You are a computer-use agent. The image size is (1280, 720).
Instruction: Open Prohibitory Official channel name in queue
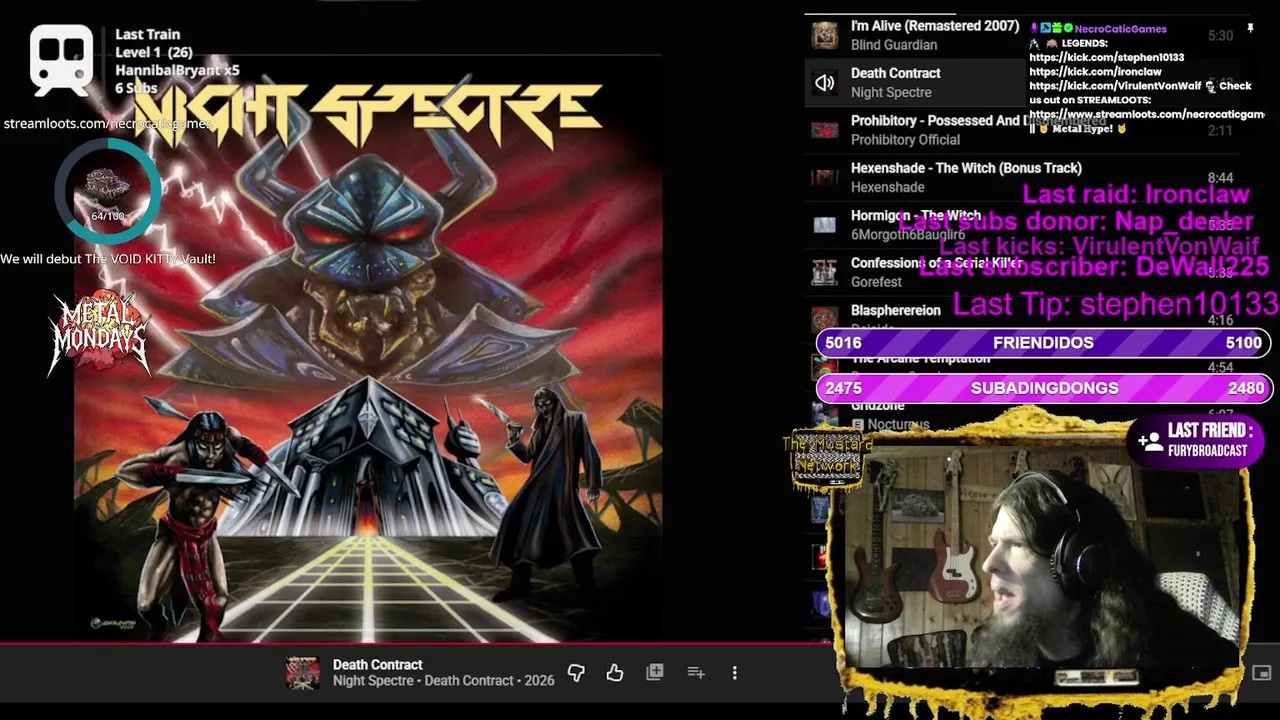pyautogui.click(x=905, y=140)
